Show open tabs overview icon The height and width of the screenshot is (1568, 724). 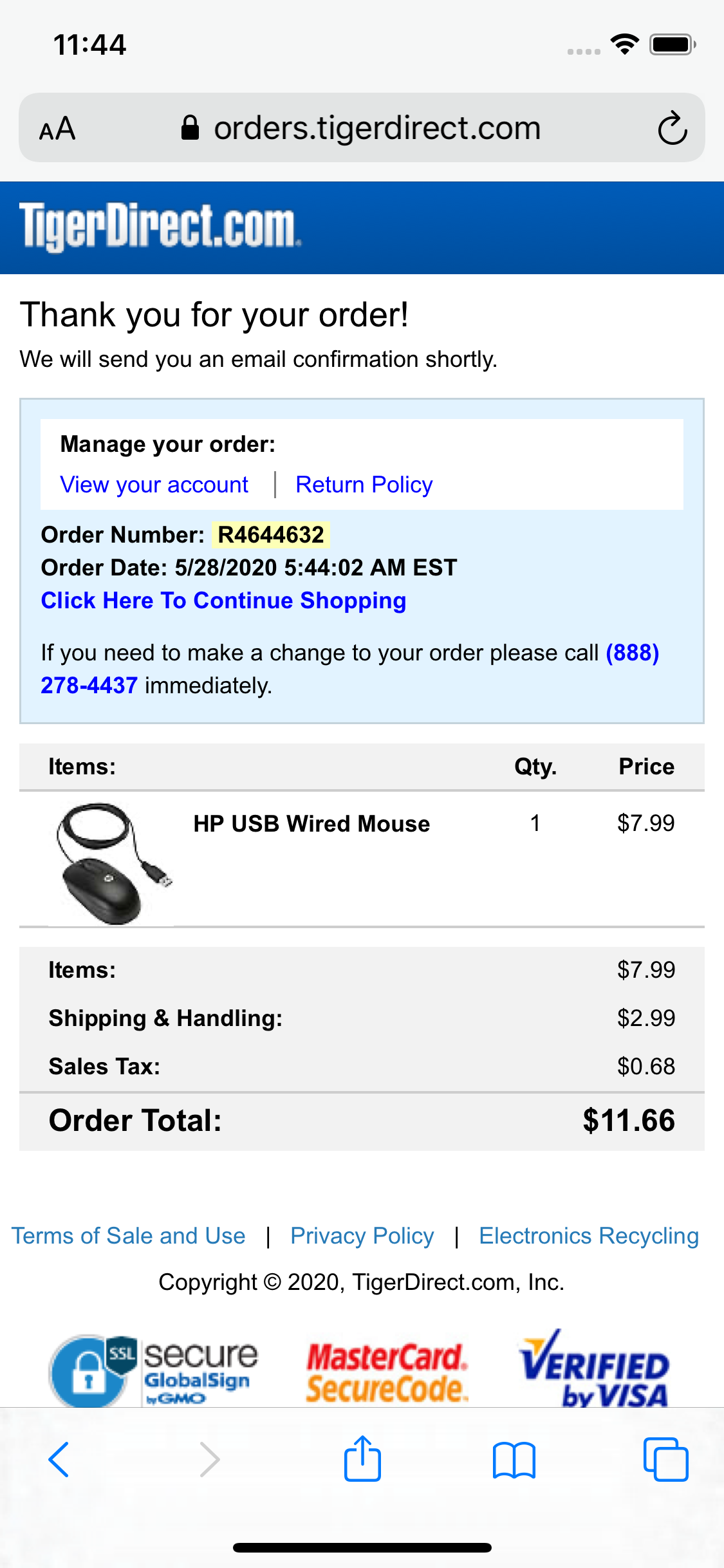point(665,1459)
